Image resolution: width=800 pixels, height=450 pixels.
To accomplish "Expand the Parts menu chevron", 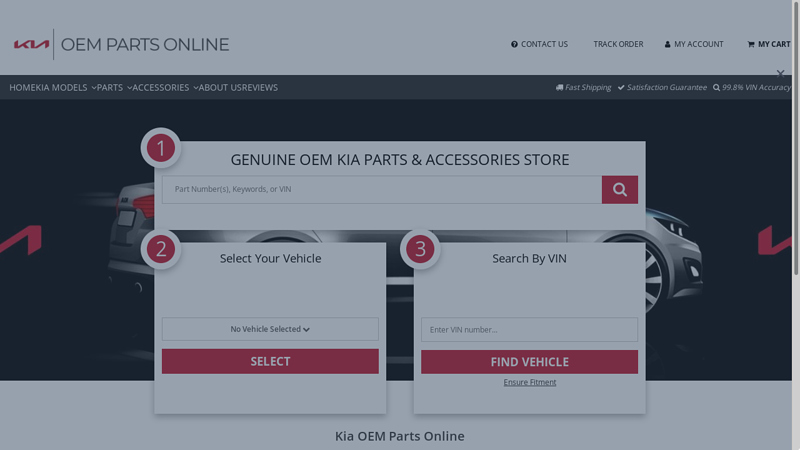I will tap(130, 88).
